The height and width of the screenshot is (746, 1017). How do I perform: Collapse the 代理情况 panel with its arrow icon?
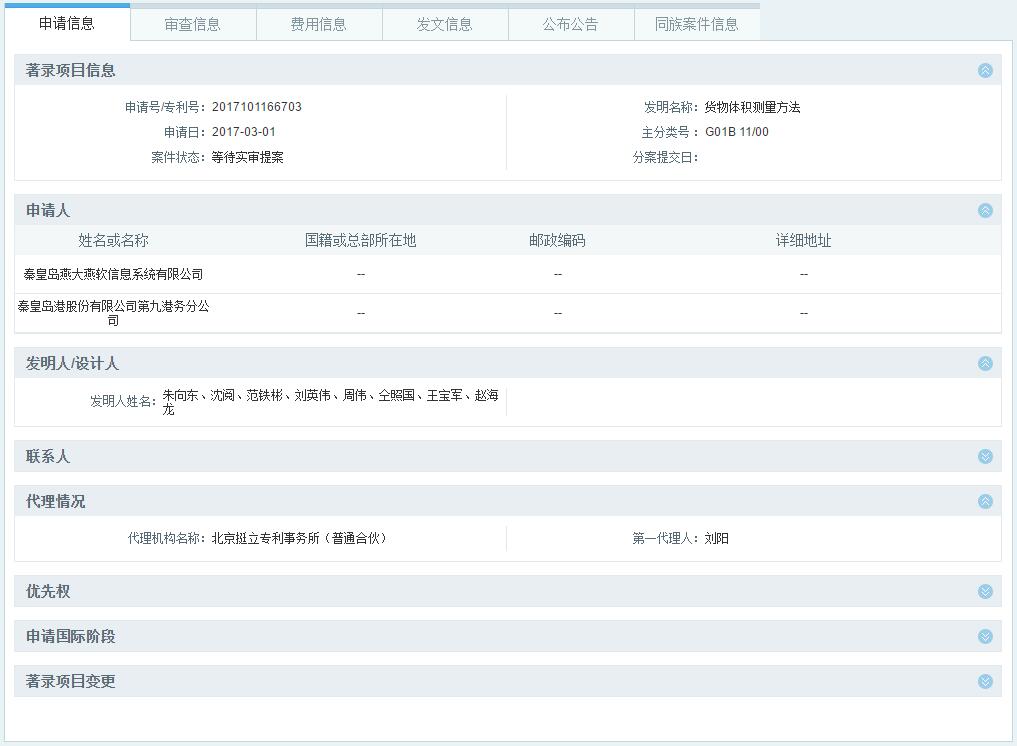pos(985,502)
